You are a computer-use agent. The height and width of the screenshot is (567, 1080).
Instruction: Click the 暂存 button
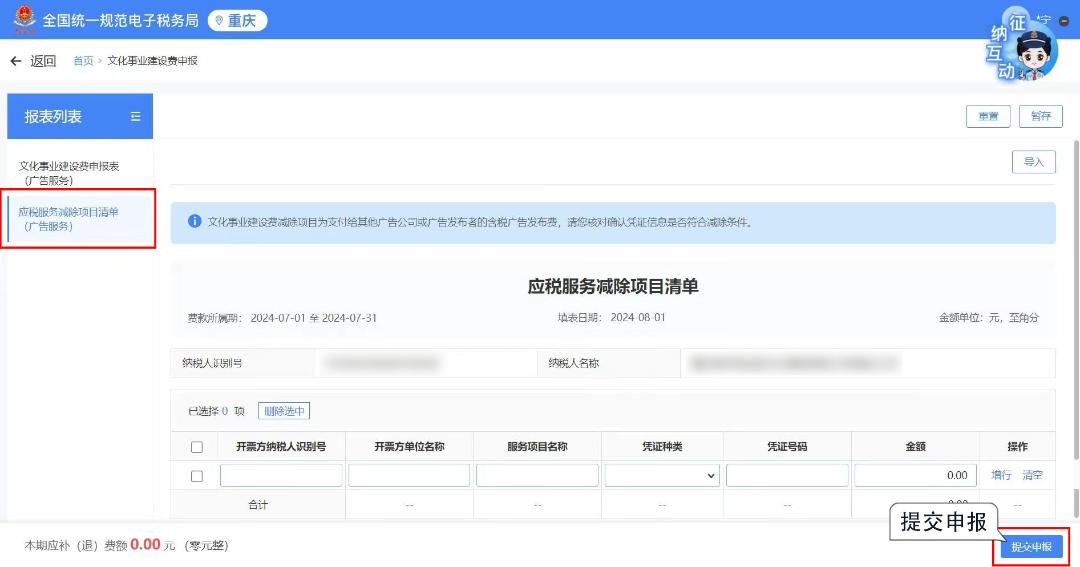[x=1040, y=116]
